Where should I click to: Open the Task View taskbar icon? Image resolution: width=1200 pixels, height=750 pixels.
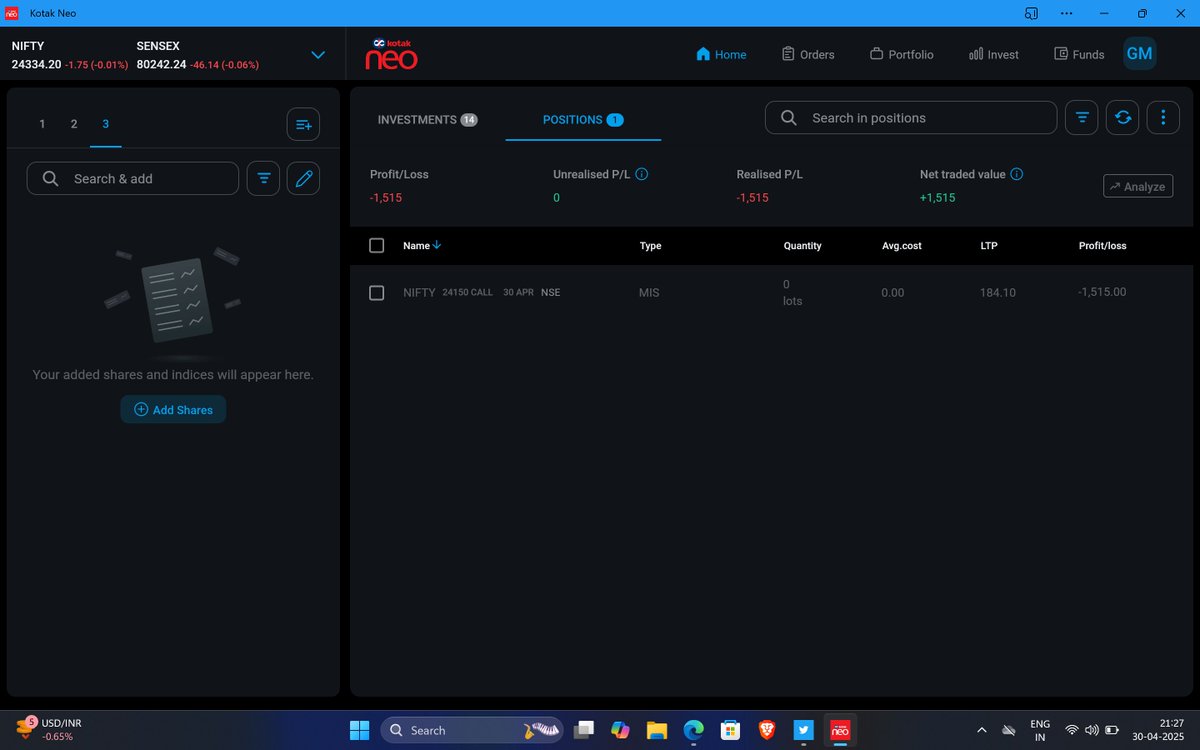coord(584,730)
